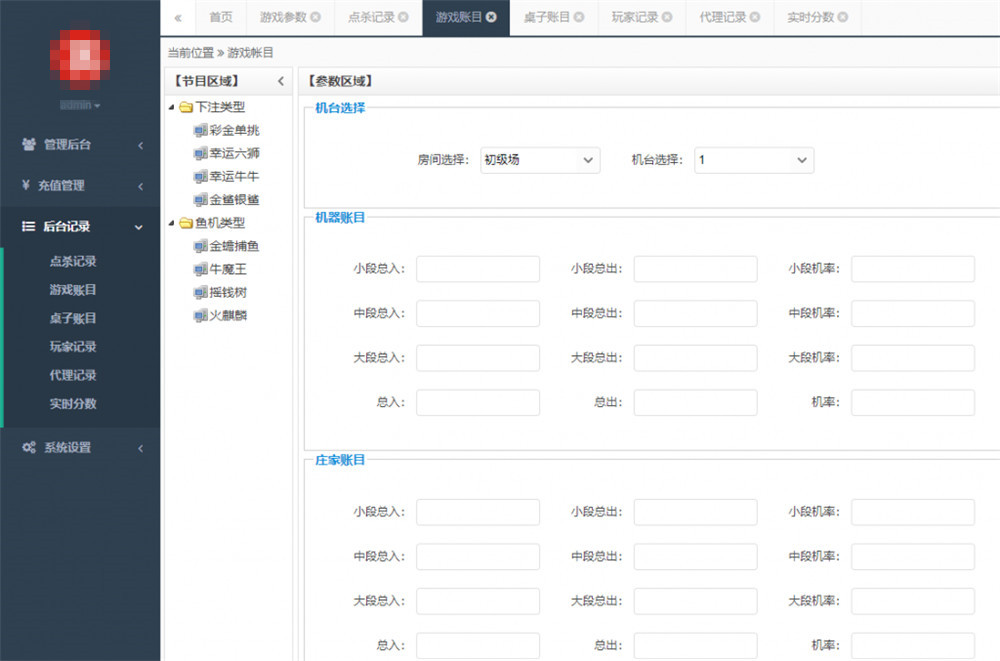Switch to the 首页 tab

(x=220, y=17)
